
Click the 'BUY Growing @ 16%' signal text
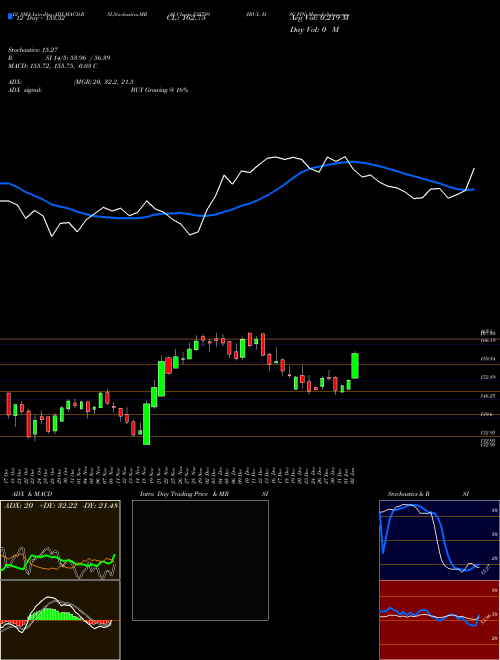(x=159, y=90)
